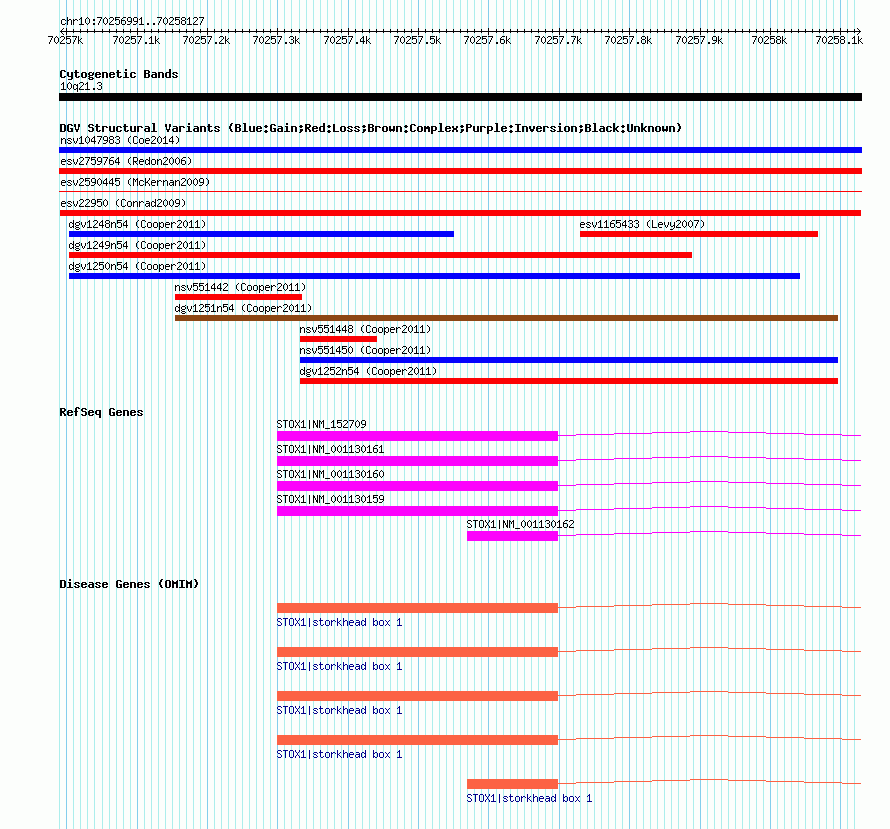Image resolution: width=890 pixels, height=829 pixels.
Task: Open variant dgv1252n54 (Cooper2011)
Action: (569, 381)
